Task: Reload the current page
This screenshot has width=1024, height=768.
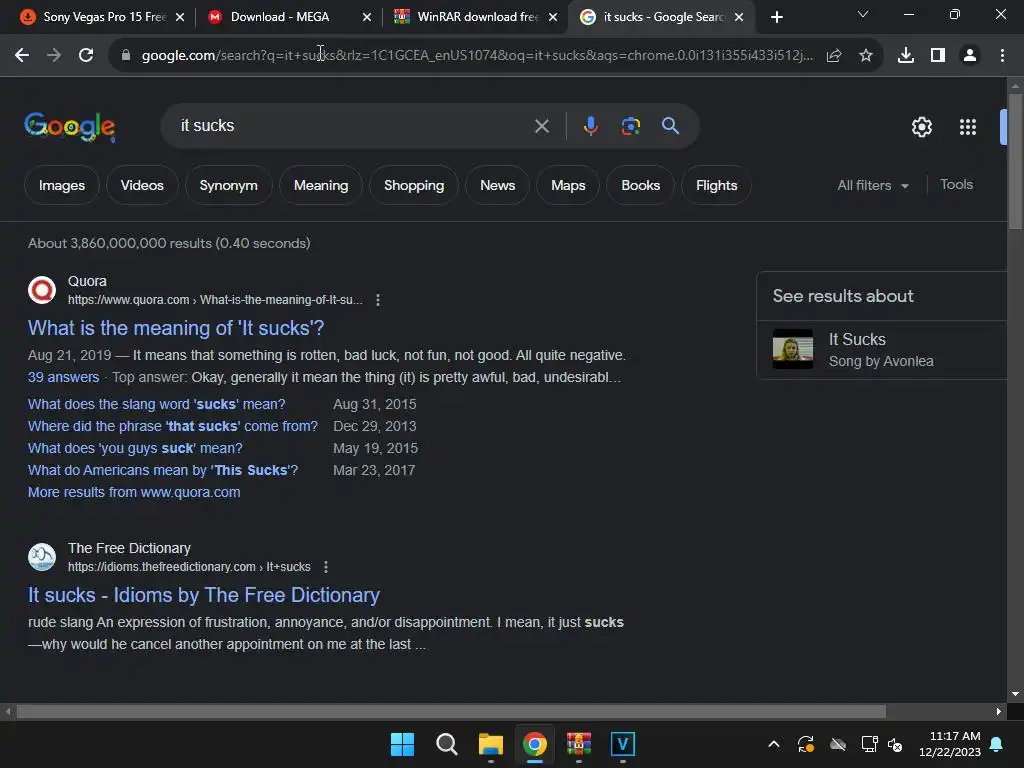Action: pyautogui.click(x=86, y=56)
